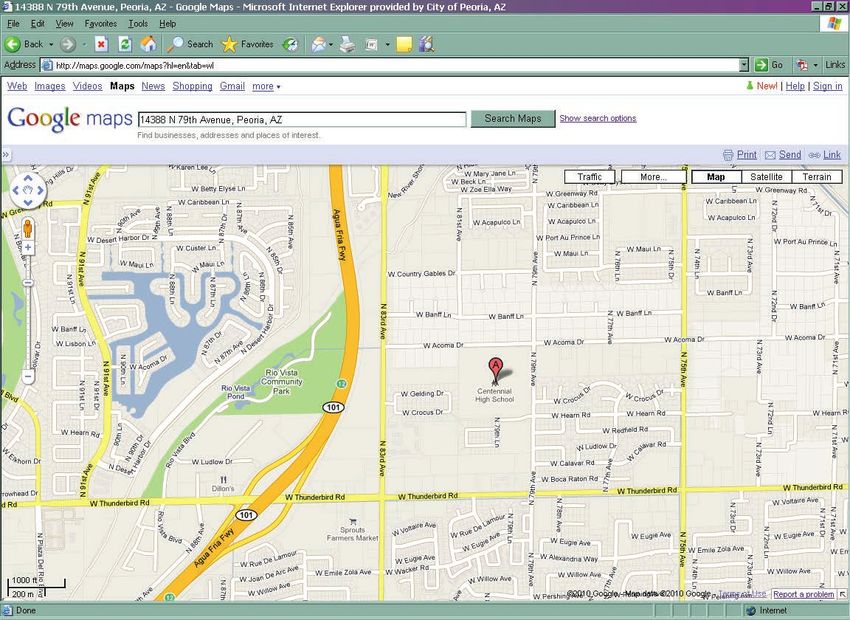The image size is (850, 620).
Task: Toggle the Traffic map overlay
Action: tap(590, 177)
